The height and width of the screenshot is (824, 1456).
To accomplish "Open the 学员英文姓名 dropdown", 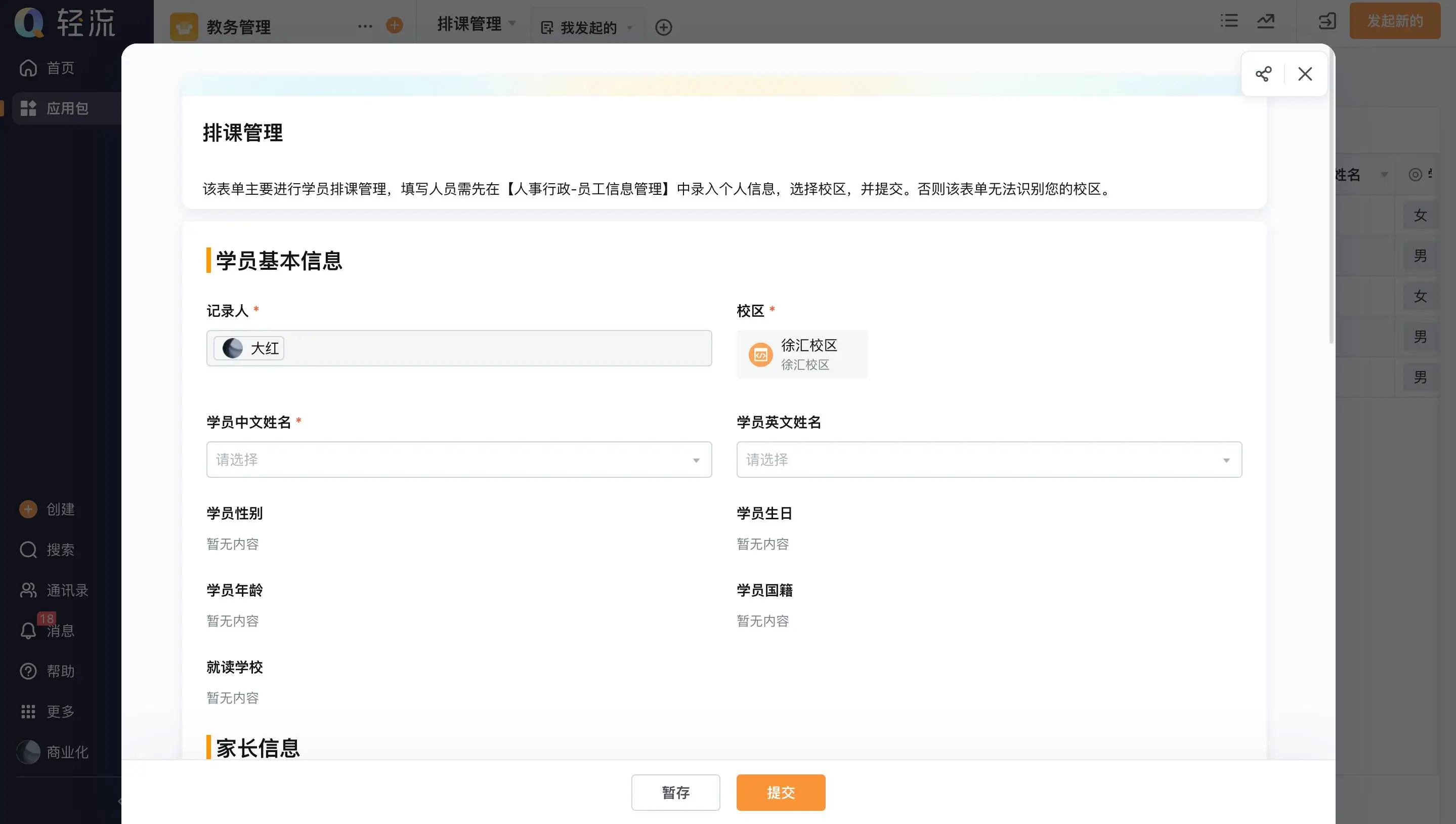I will point(990,460).
